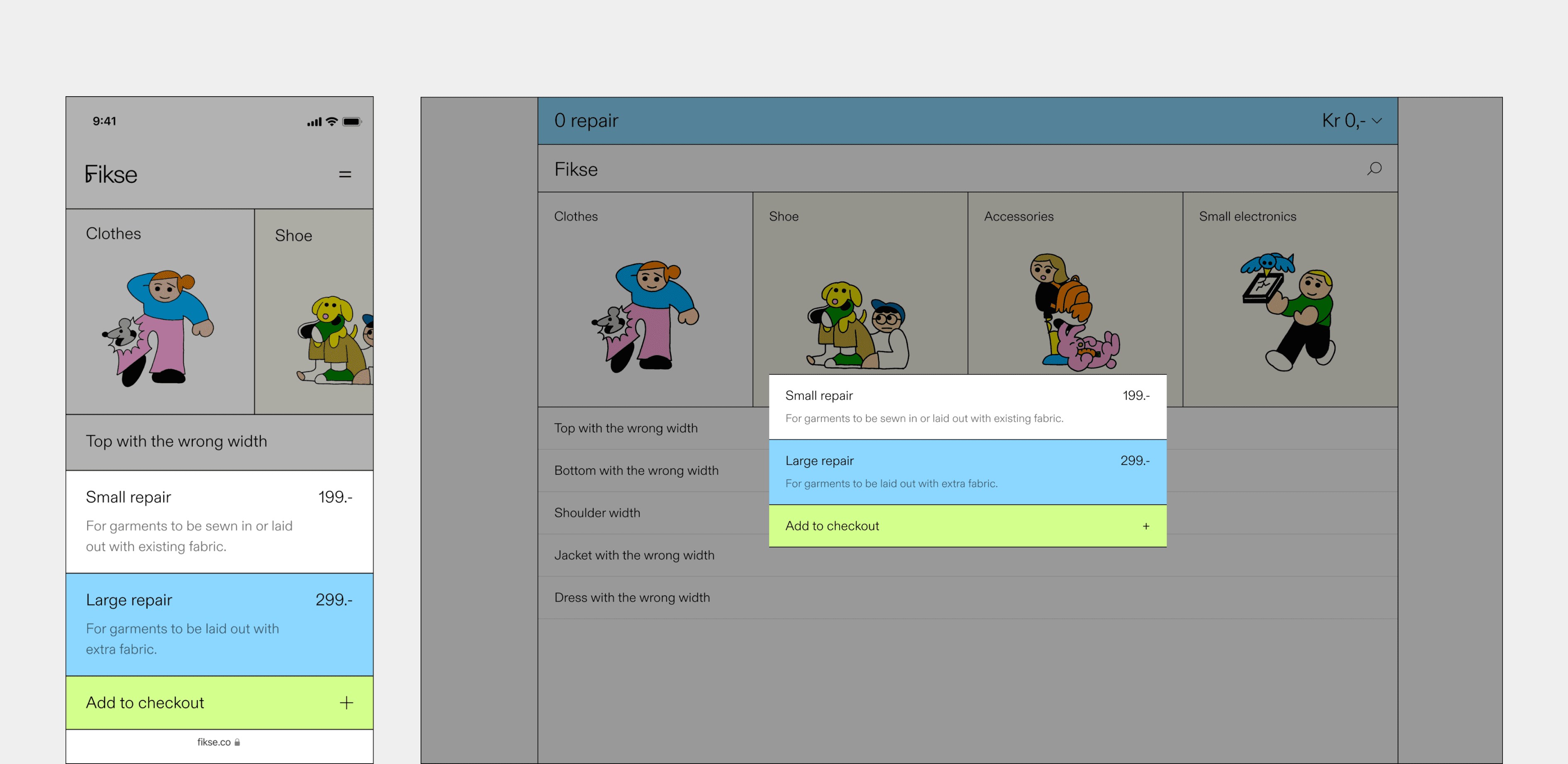Click the search magnifier icon
Screen dimensions: 1568x764
[1374, 169]
